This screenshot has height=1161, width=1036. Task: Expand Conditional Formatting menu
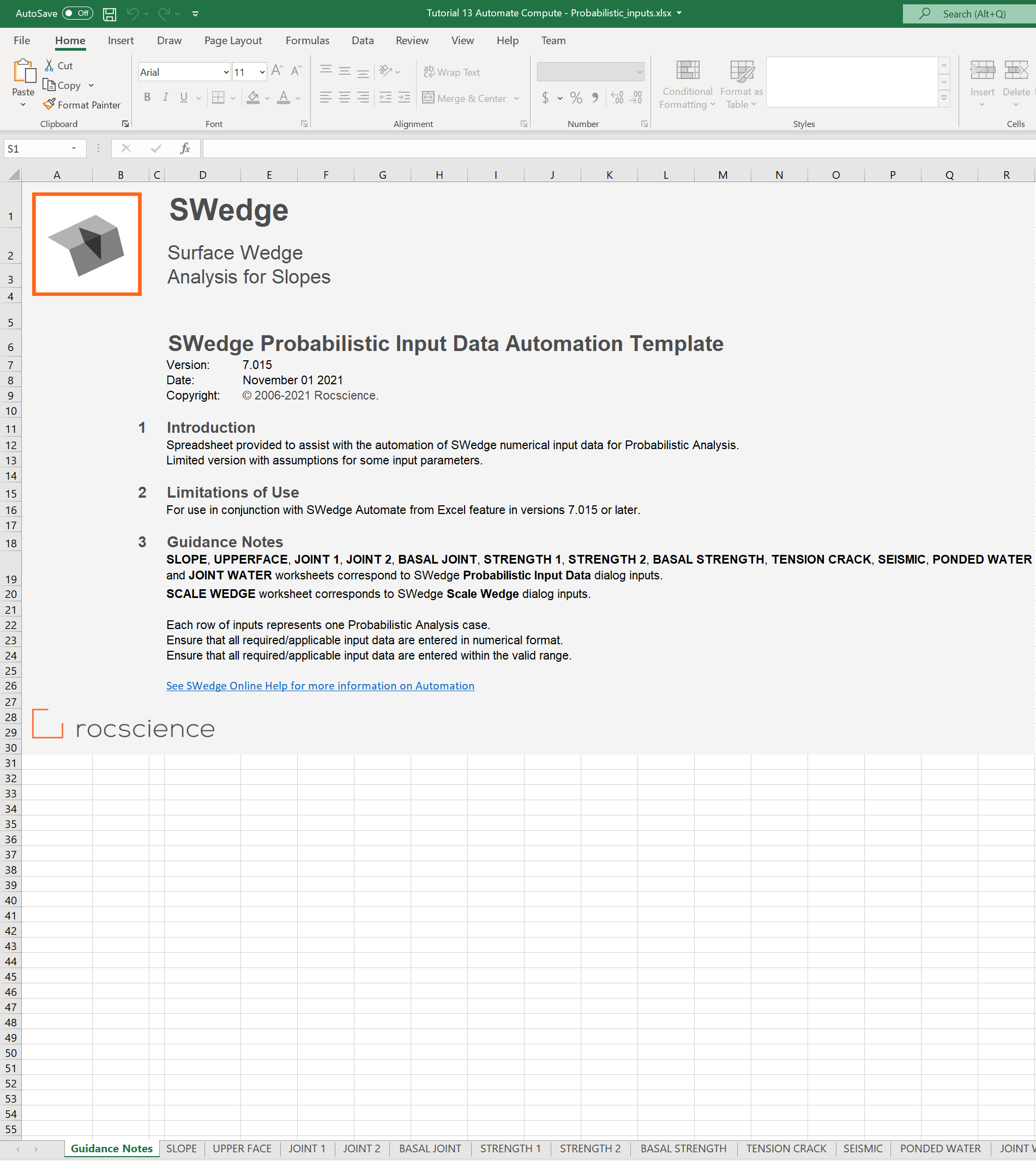pyautogui.click(x=687, y=85)
